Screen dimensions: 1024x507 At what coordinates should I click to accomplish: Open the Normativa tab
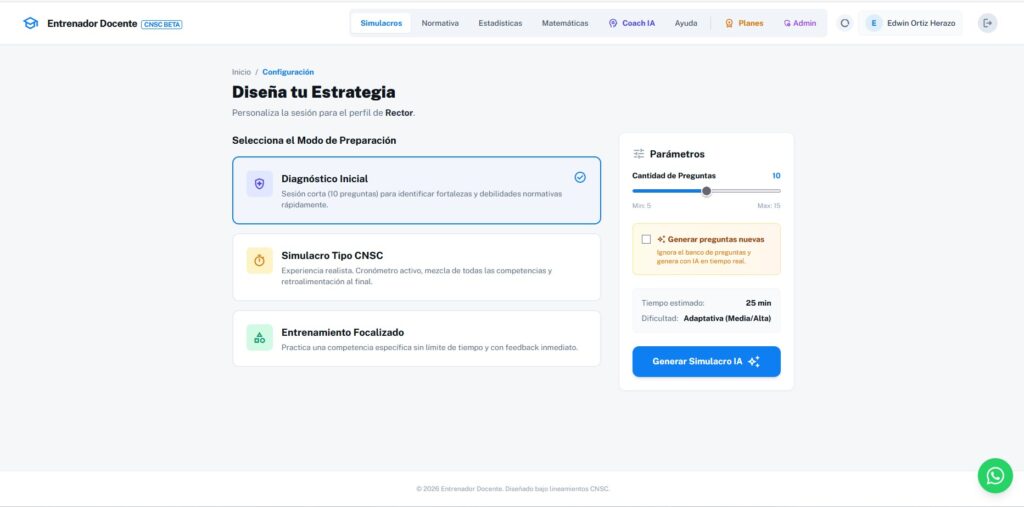[440, 23]
